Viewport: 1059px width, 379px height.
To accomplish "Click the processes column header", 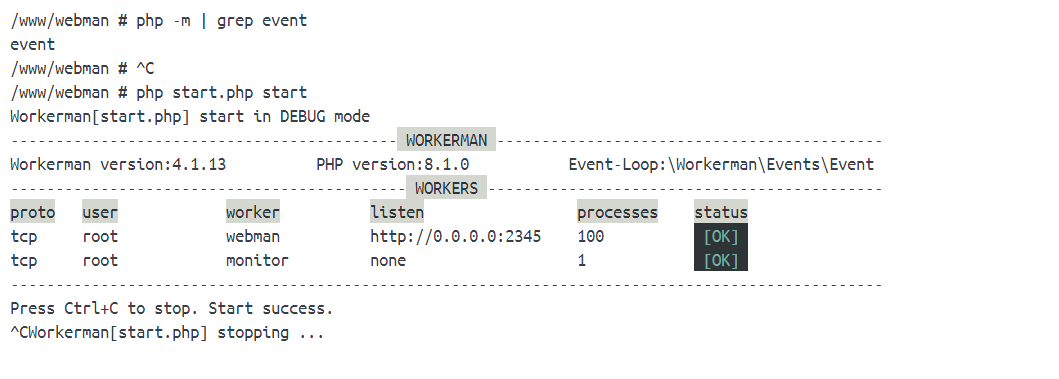I will 617,212.
